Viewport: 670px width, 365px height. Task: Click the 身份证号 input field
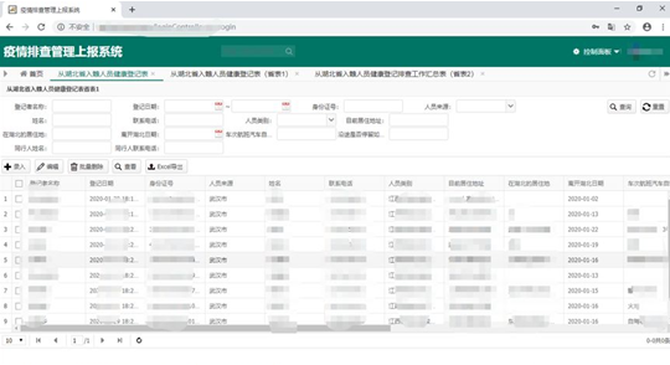coord(373,106)
